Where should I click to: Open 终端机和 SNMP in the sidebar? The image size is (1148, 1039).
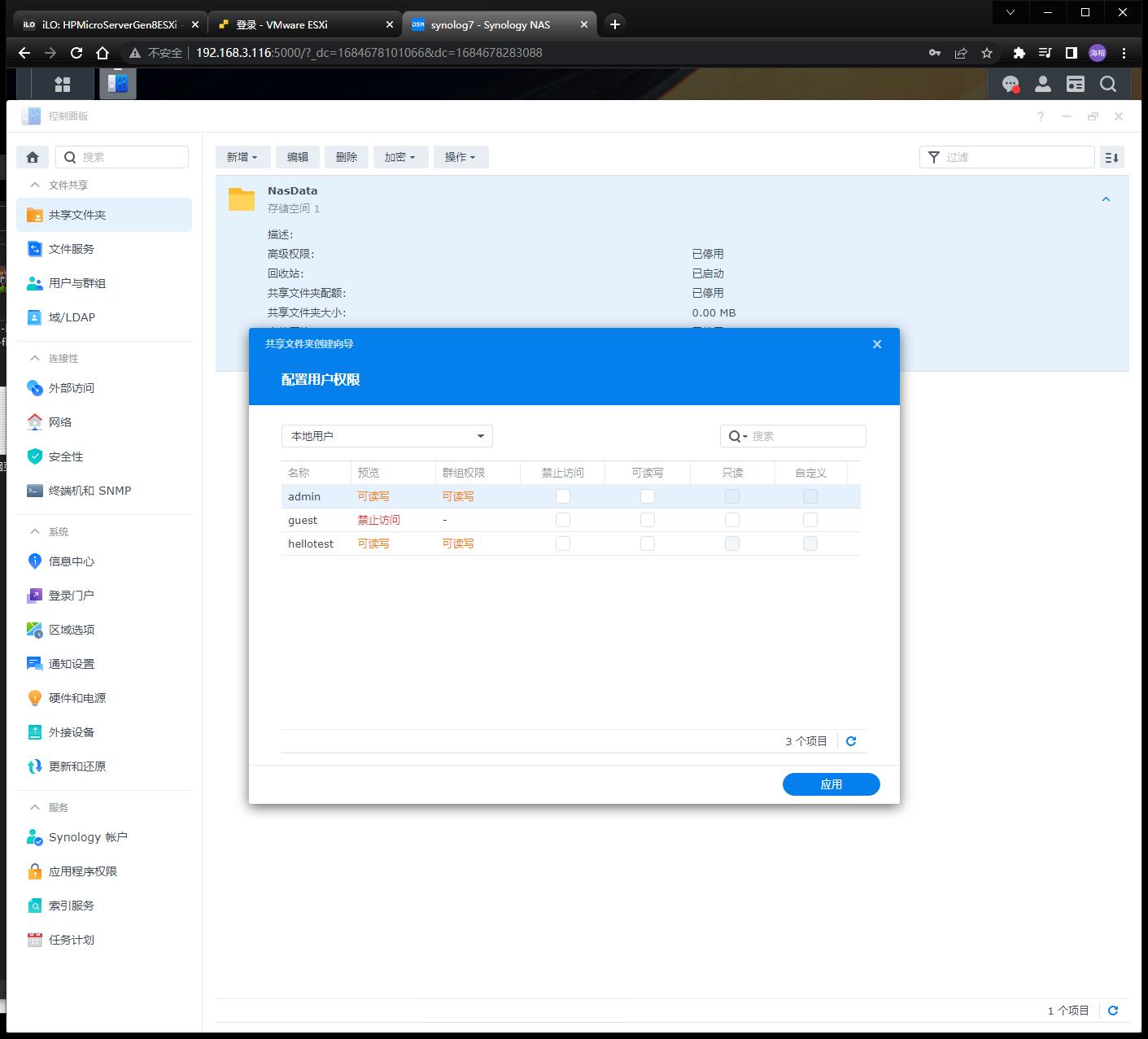coord(104,491)
